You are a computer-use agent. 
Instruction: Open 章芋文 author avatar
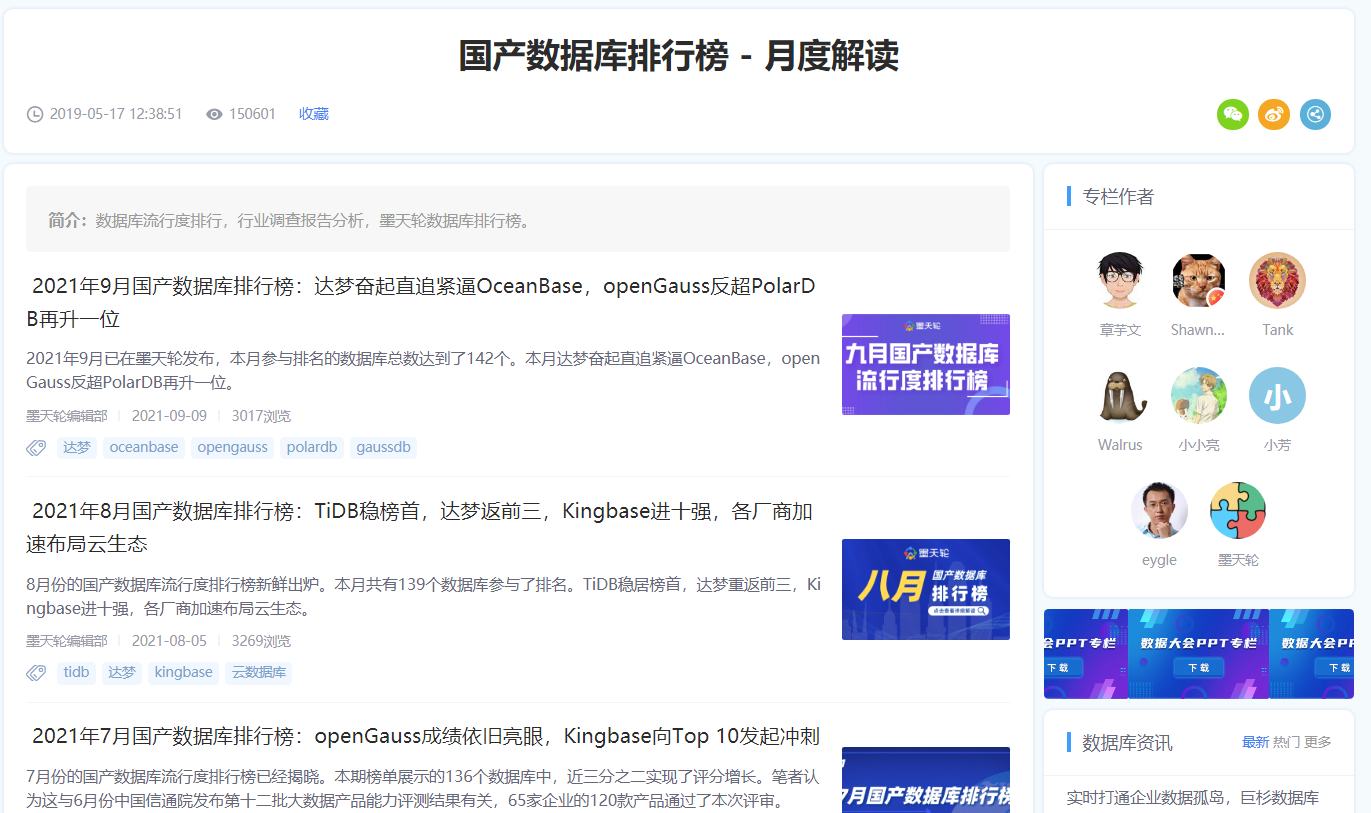pos(1120,281)
